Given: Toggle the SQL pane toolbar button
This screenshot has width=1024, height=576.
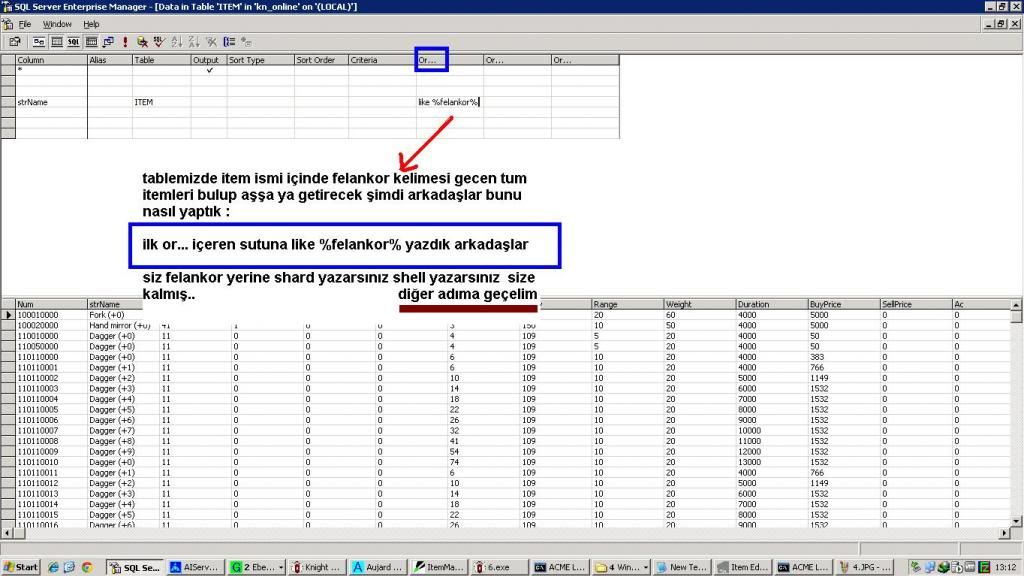Looking at the screenshot, I should [x=73, y=42].
